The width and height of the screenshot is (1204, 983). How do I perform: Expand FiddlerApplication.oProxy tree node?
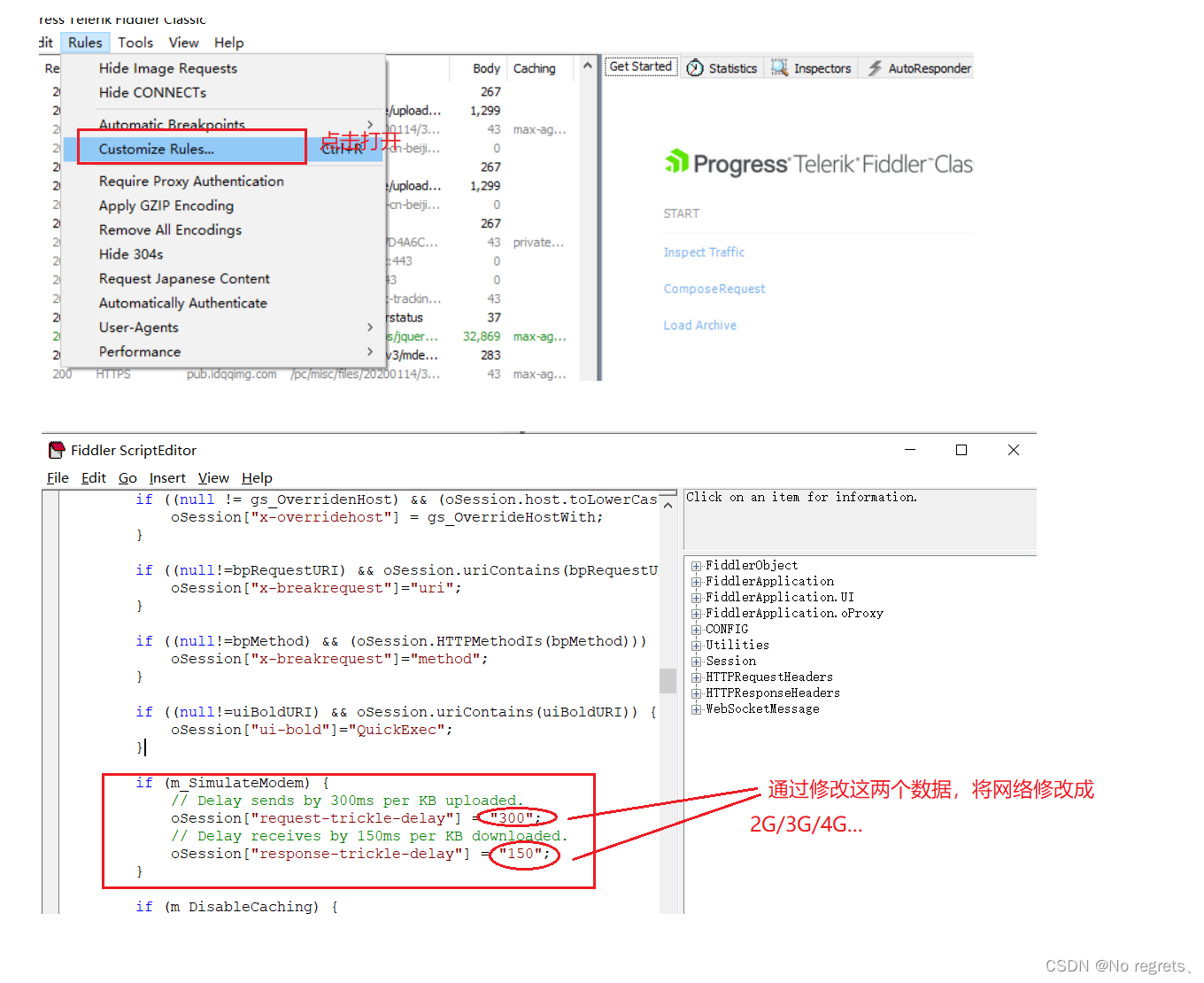pyautogui.click(x=697, y=614)
